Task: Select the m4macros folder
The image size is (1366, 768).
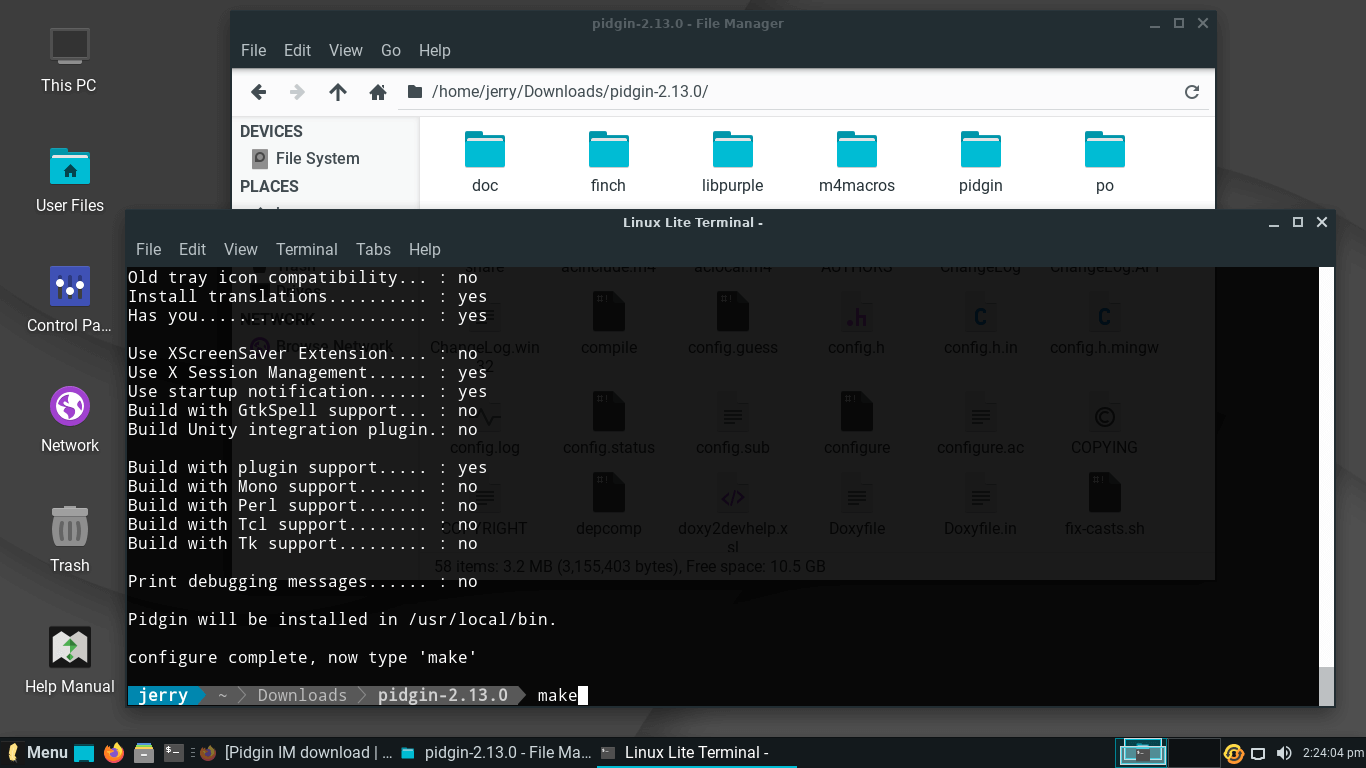Action: click(x=856, y=160)
